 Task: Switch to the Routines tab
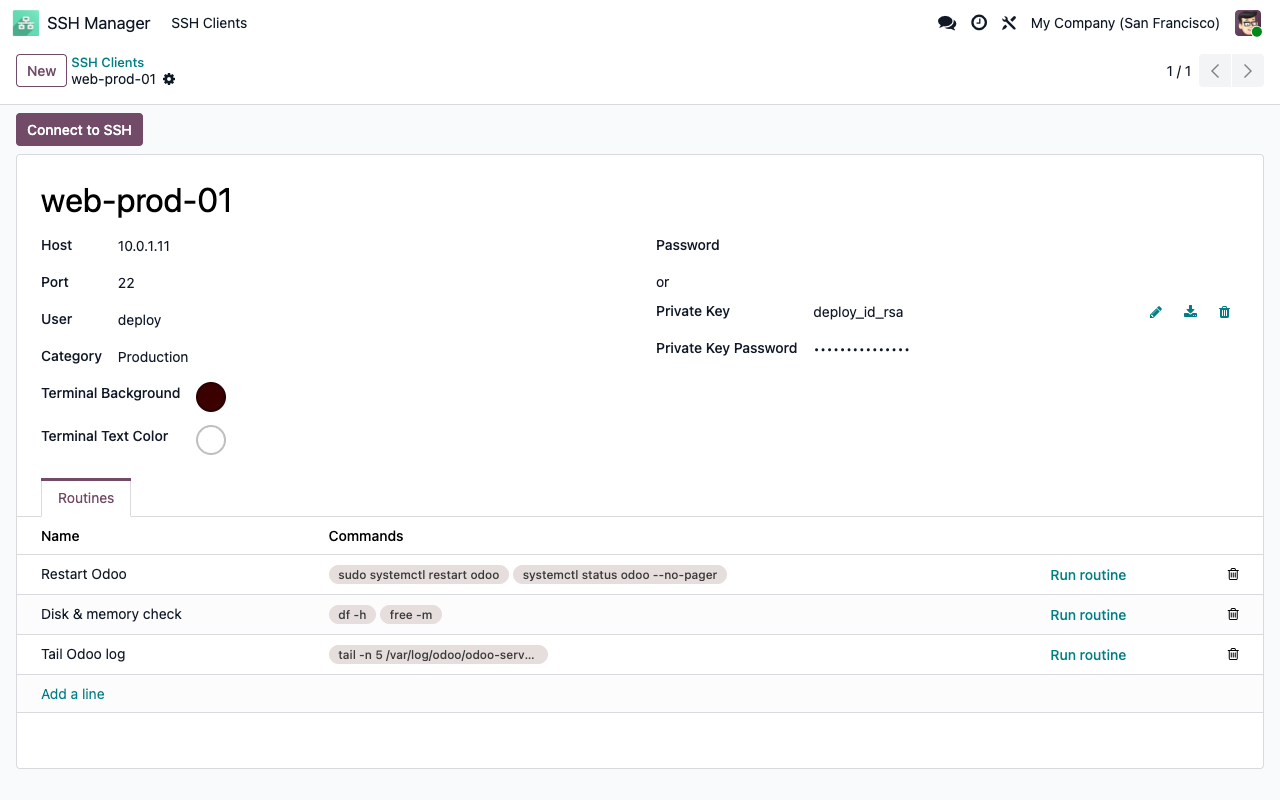(86, 498)
